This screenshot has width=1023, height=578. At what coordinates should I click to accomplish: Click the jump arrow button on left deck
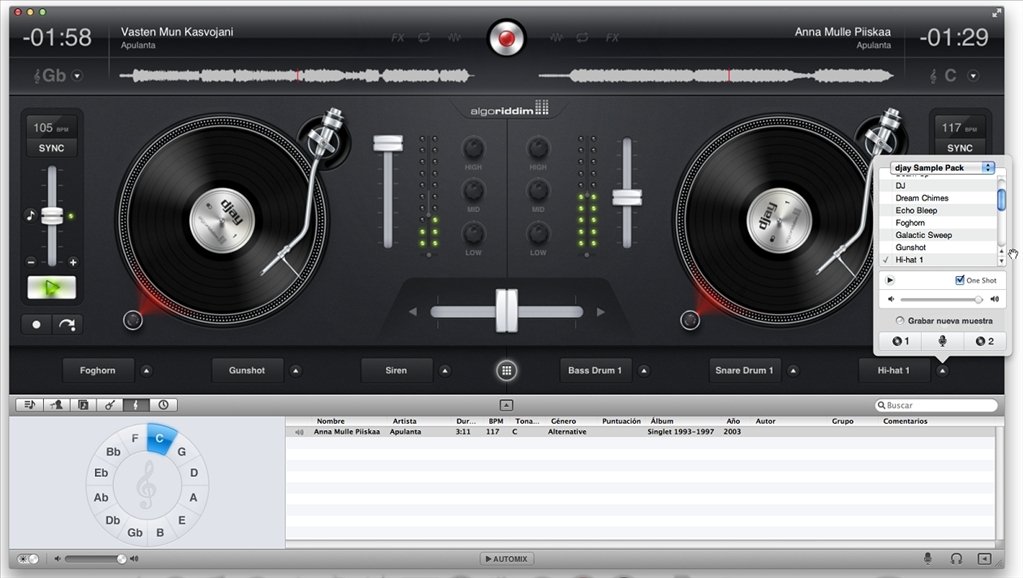tap(67, 324)
